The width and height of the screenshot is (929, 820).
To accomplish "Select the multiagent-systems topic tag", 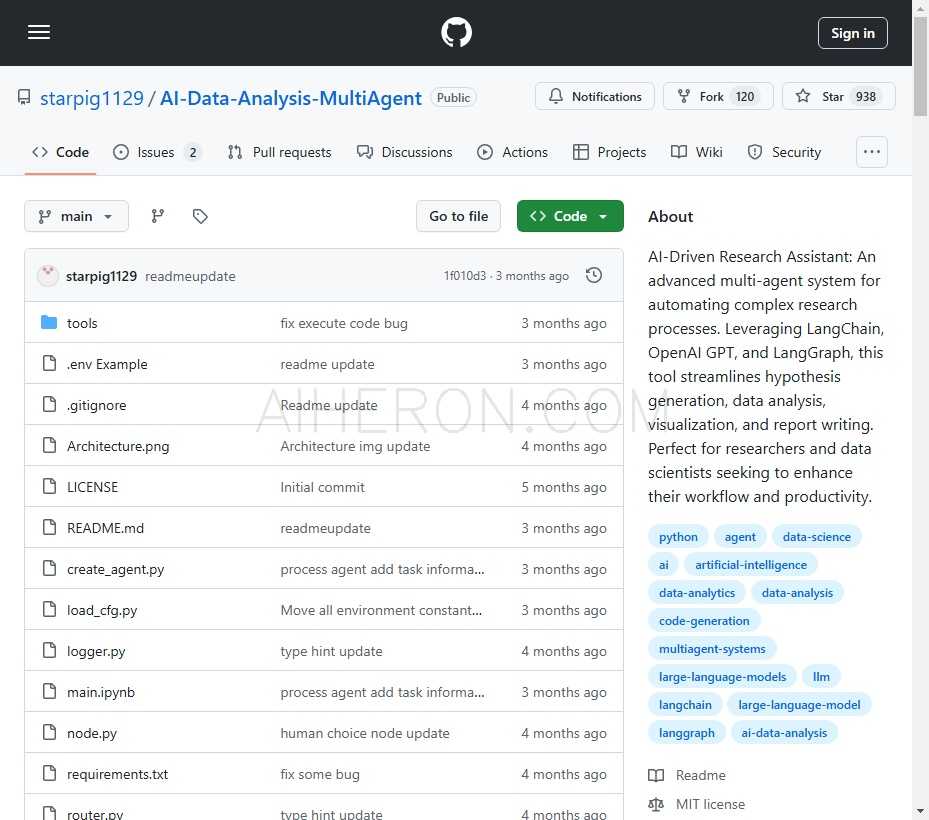I will click(712, 649).
